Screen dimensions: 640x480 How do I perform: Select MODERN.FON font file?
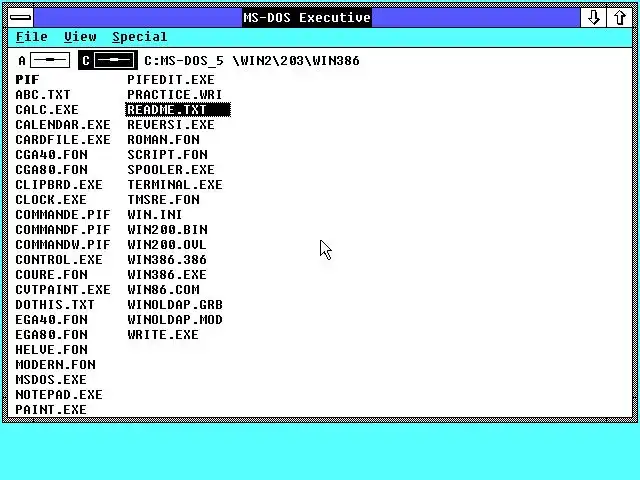tap(56, 364)
